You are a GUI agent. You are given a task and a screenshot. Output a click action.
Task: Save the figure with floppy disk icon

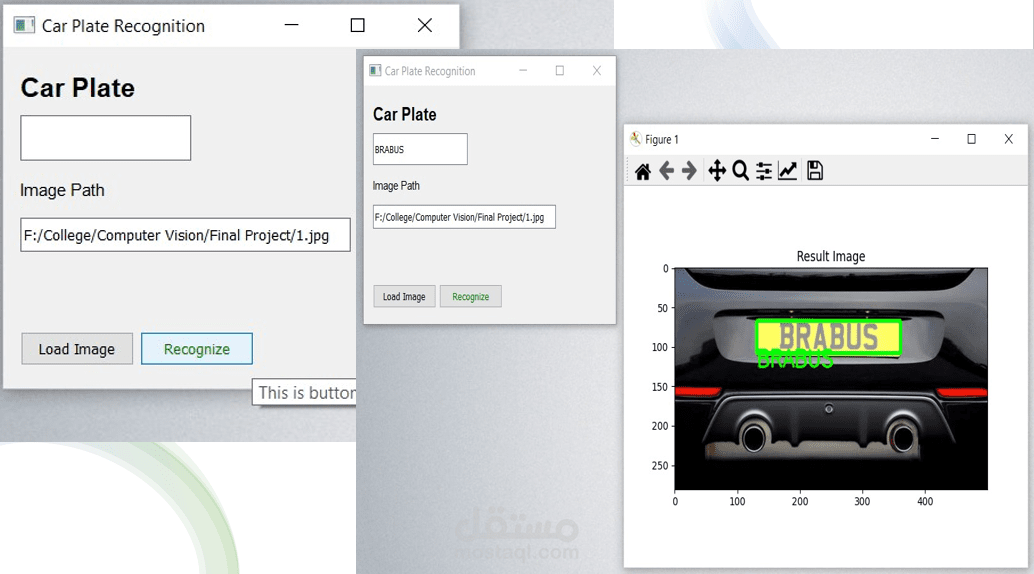[815, 171]
